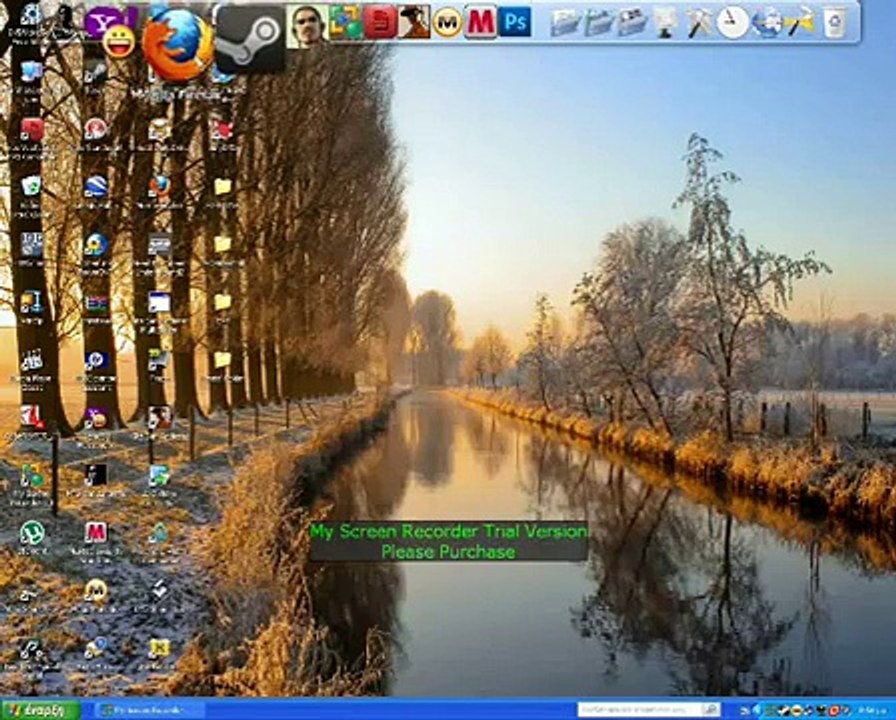
Task: Click the hammer and yellow tool dock icon
Action: [x=801, y=22]
